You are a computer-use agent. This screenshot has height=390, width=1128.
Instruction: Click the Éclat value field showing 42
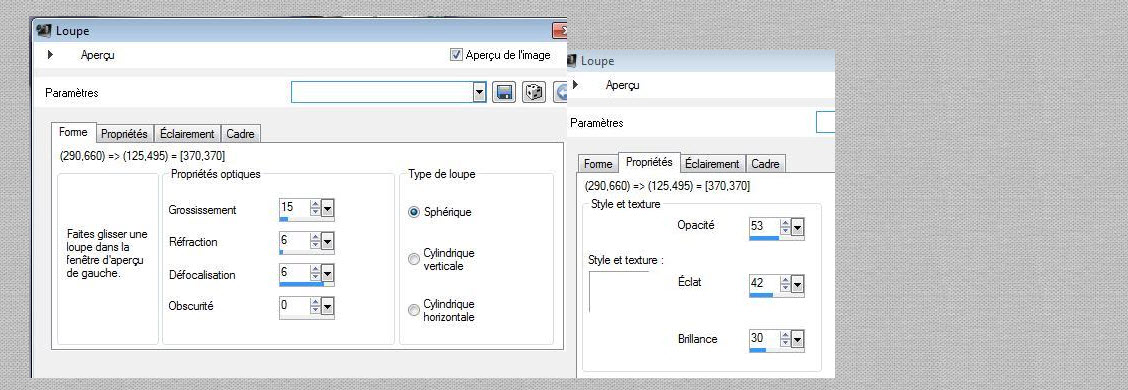pyautogui.click(x=764, y=284)
